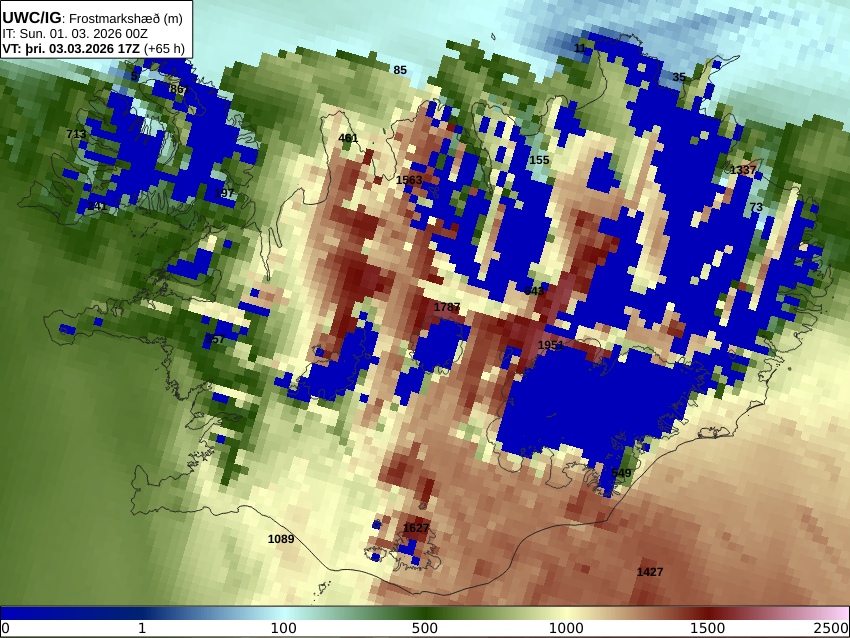Viewport: 850px width, 638px height.
Task: Click the 1000 label on the color scale
Action: click(566, 629)
